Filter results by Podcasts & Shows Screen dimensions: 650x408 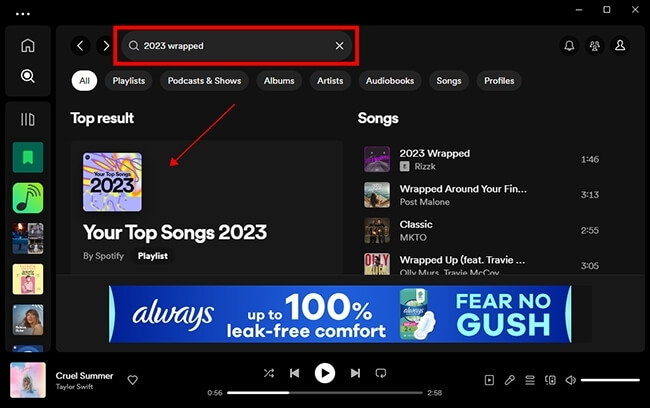click(204, 80)
